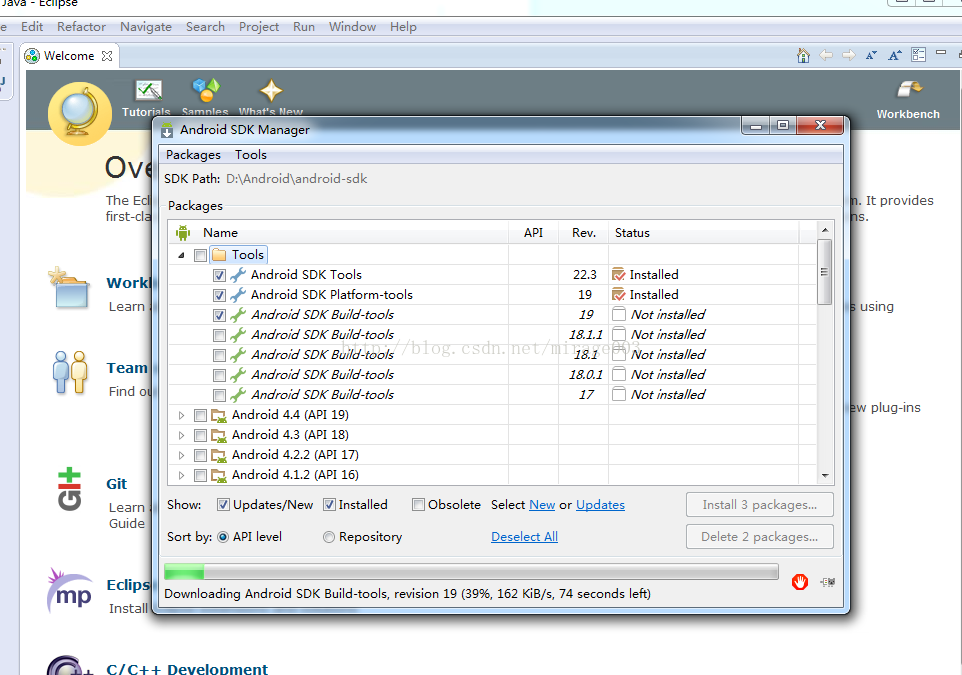The image size is (962, 675).
Task: Click the Android SDK Manager title bar icon
Action: (x=167, y=130)
